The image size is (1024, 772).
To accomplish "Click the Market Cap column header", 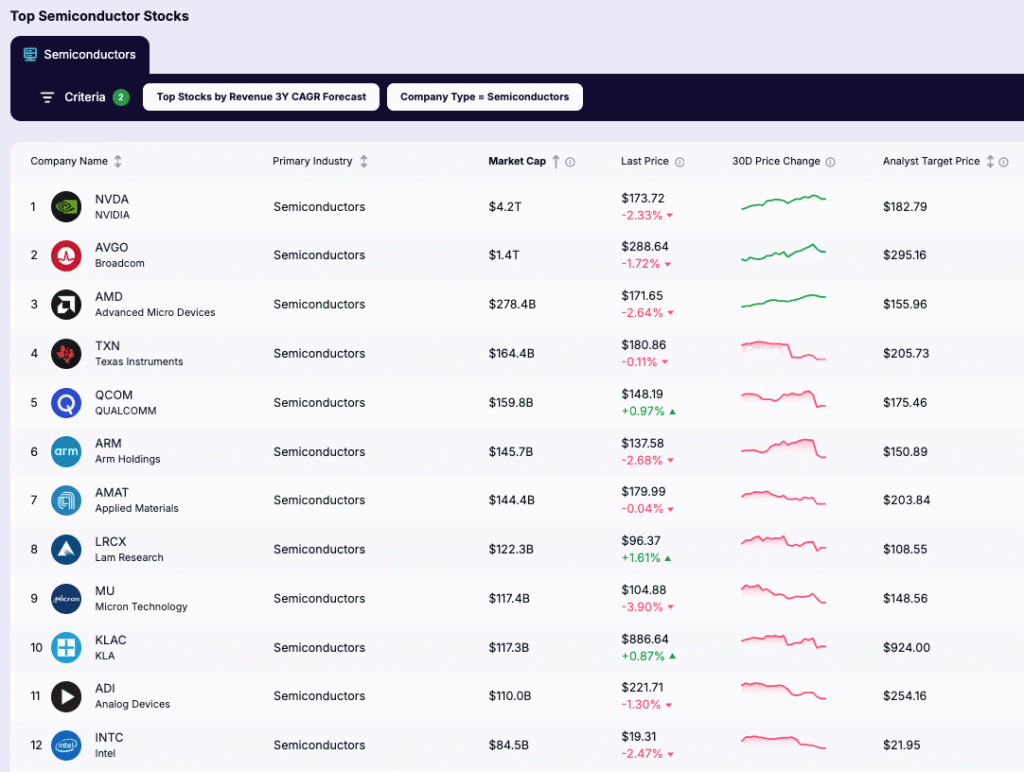I will tap(517, 161).
